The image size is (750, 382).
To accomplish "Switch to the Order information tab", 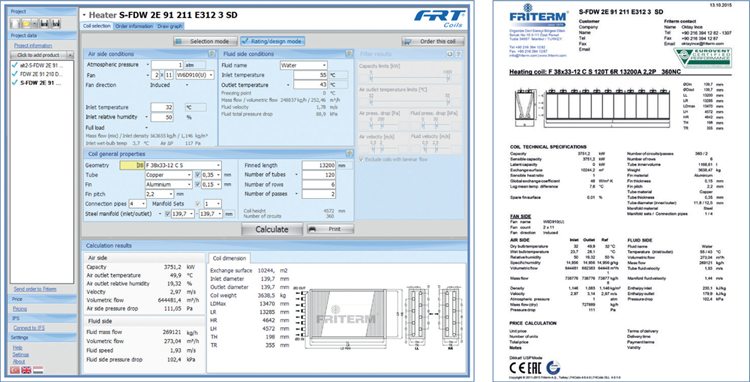I will click(x=134, y=26).
